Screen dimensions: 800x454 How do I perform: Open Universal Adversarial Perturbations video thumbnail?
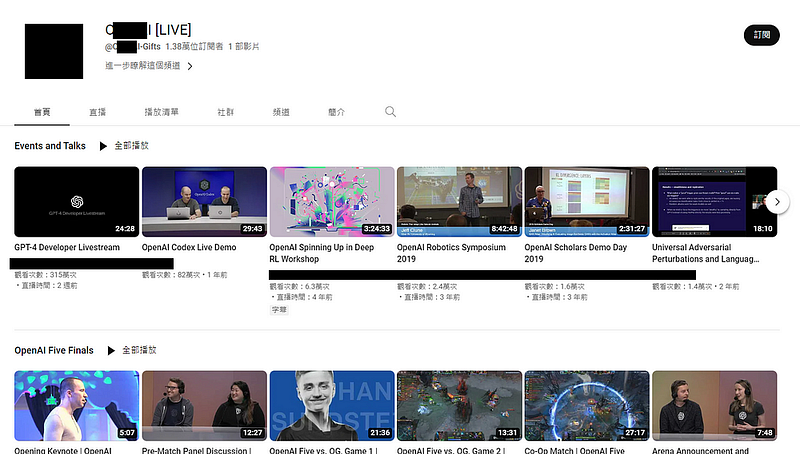tap(714, 201)
